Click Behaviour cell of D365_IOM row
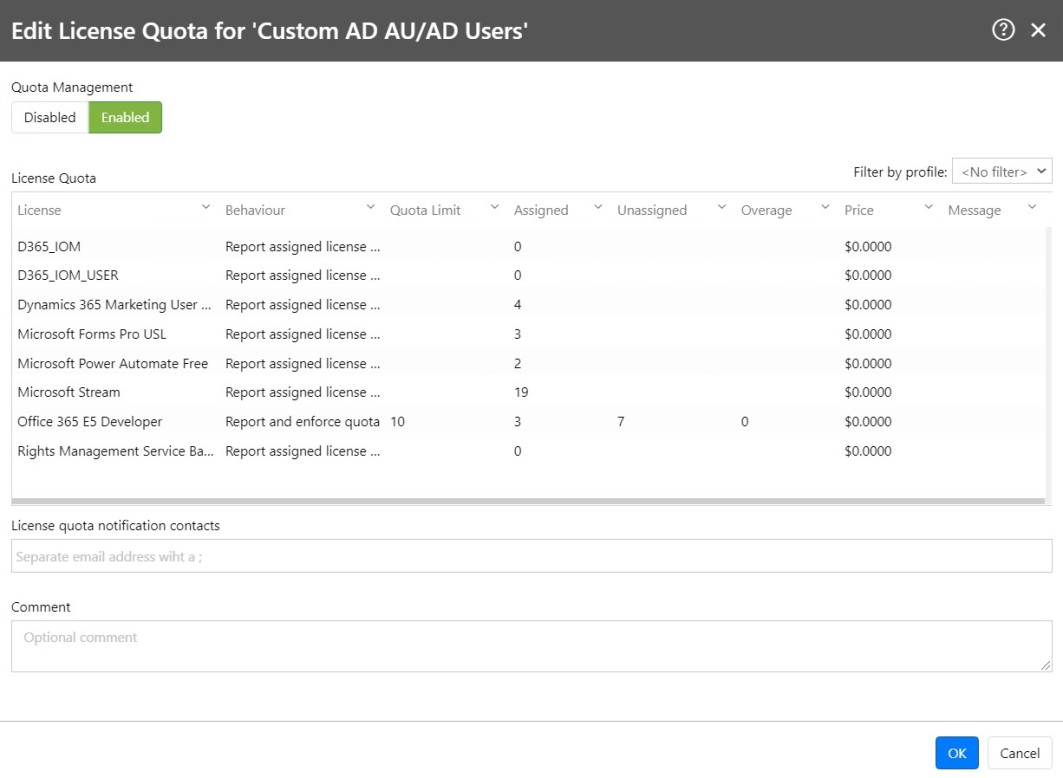This screenshot has height=778, width=1063. (302, 247)
